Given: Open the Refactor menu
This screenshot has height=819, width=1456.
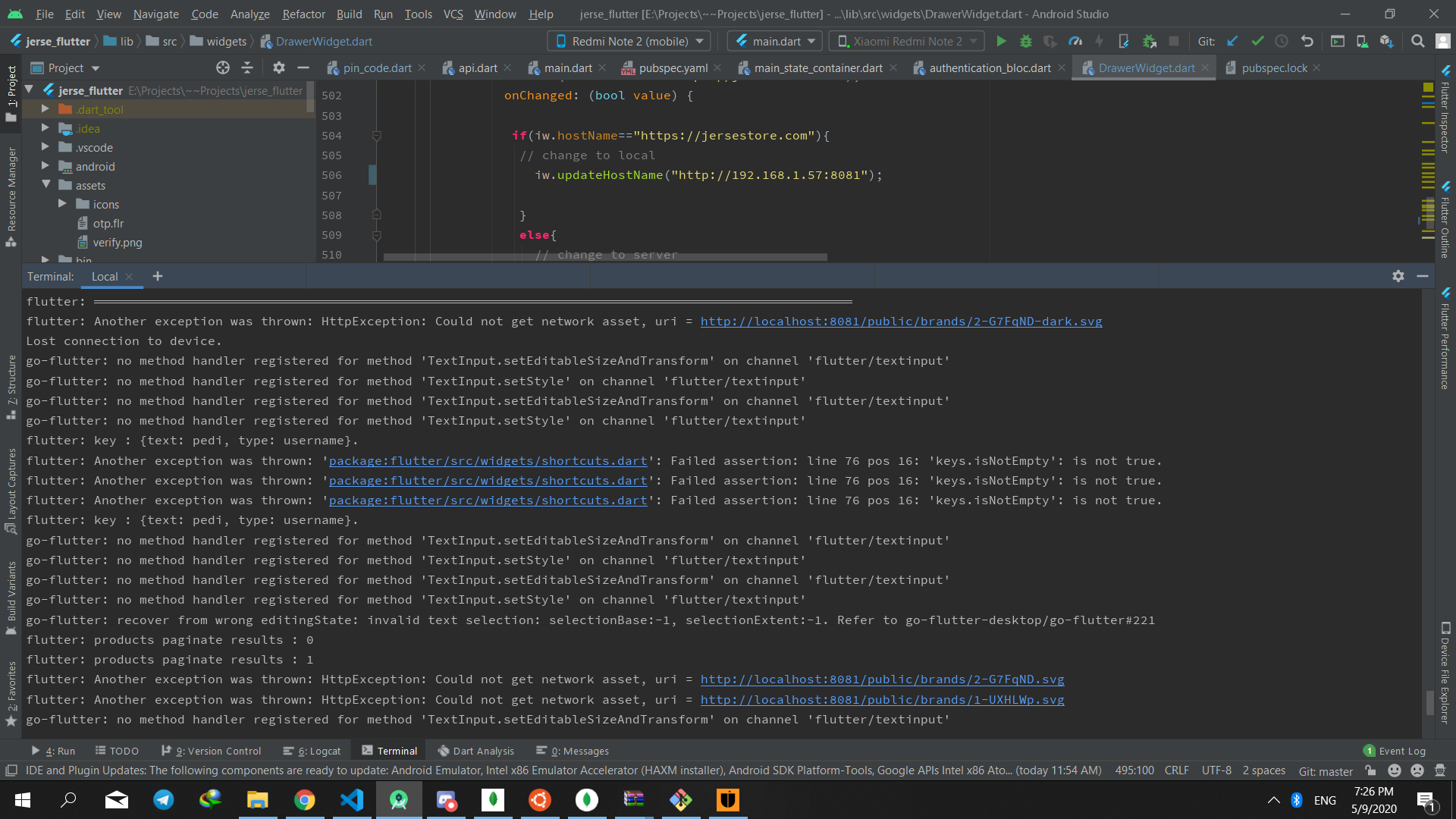Looking at the screenshot, I should click(303, 14).
